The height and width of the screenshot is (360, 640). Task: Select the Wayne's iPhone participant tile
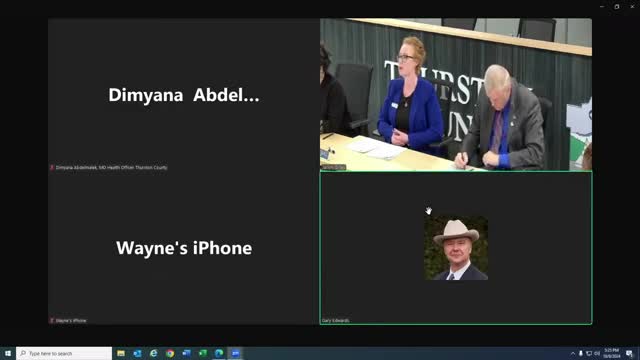[184, 248]
